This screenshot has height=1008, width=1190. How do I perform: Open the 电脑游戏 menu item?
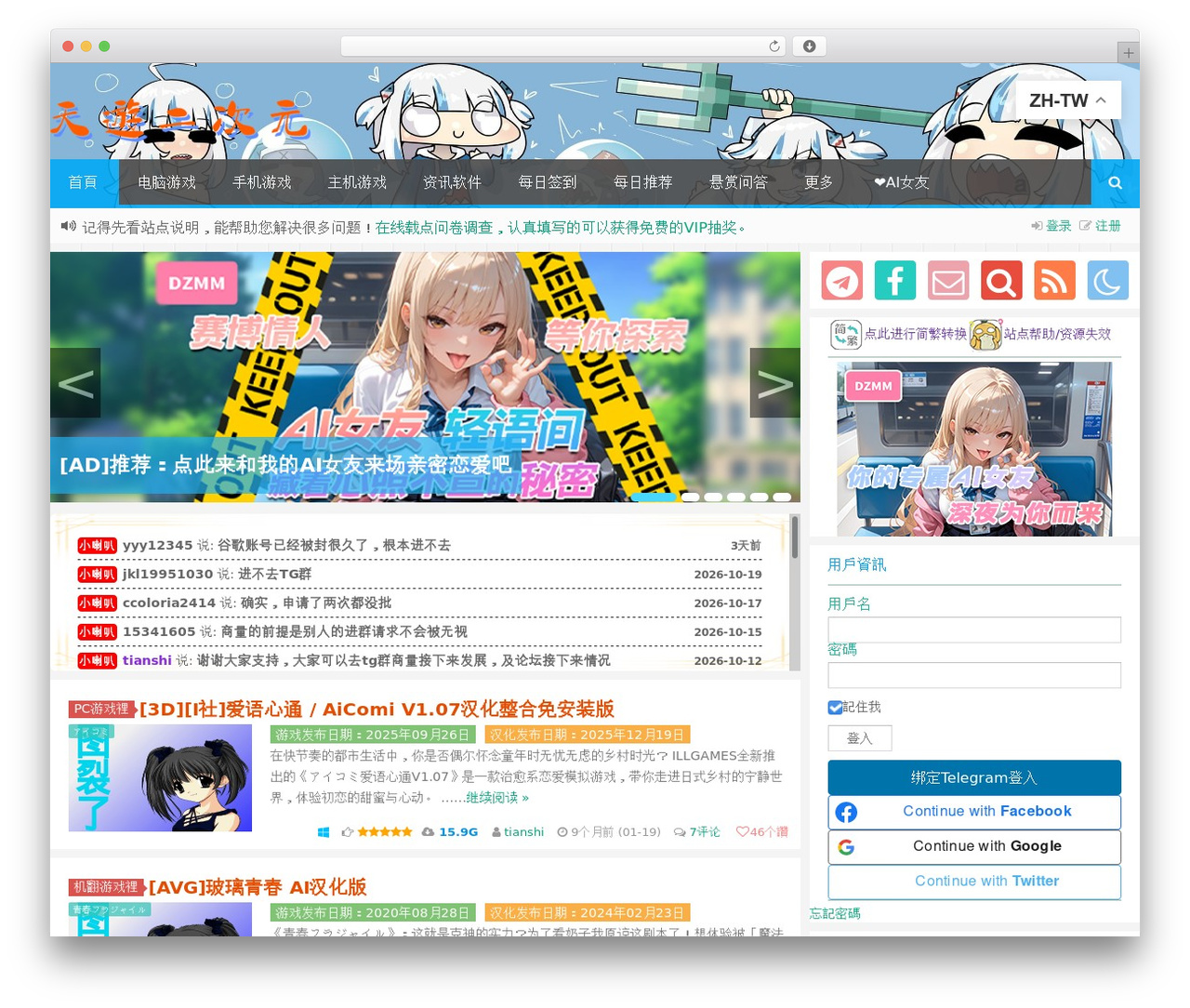tap(167, 182)
